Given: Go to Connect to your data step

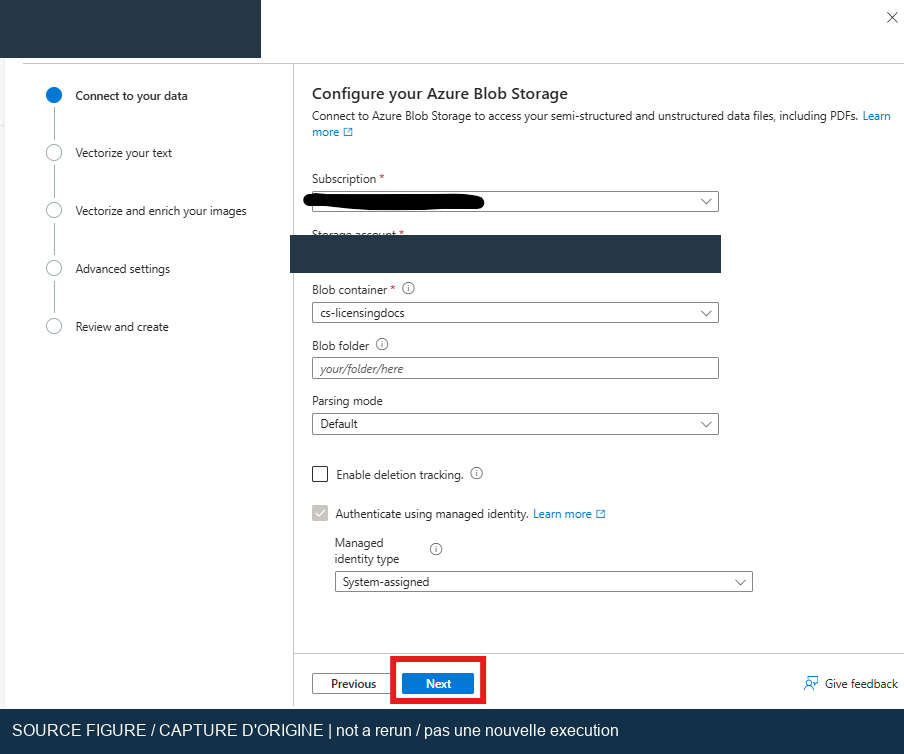Looking at the screenshot, I should click(x=131, y=96).
